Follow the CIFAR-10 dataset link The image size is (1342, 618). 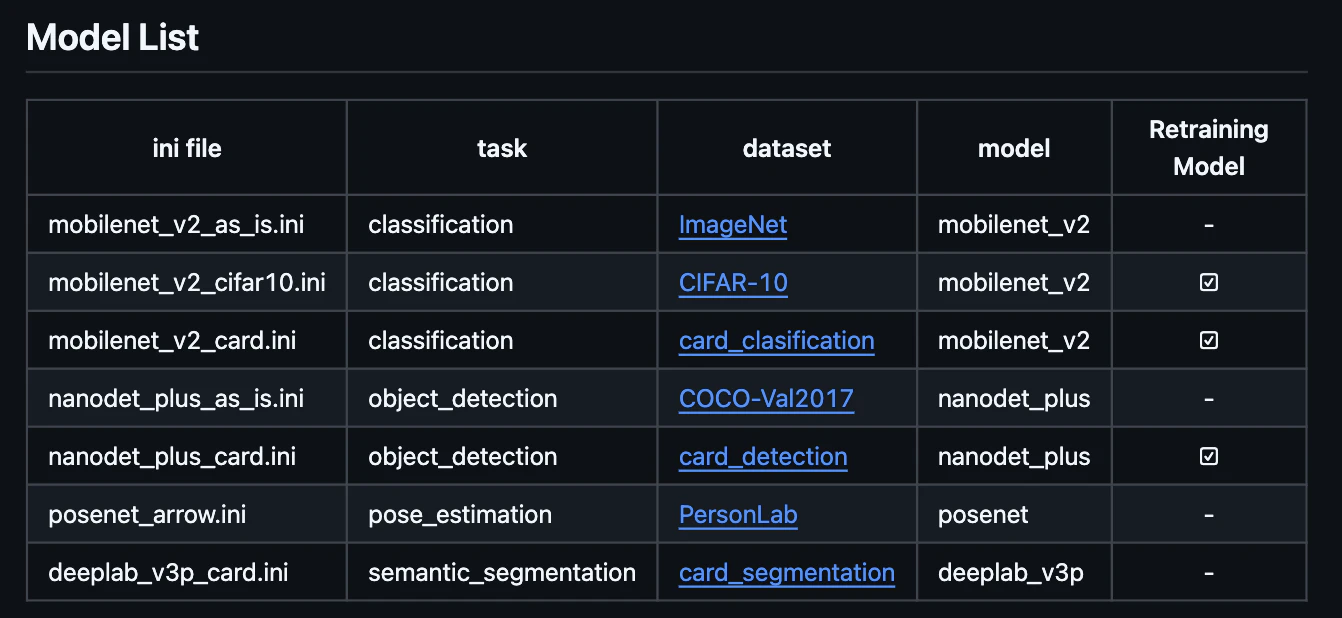(x=733, y=283)
